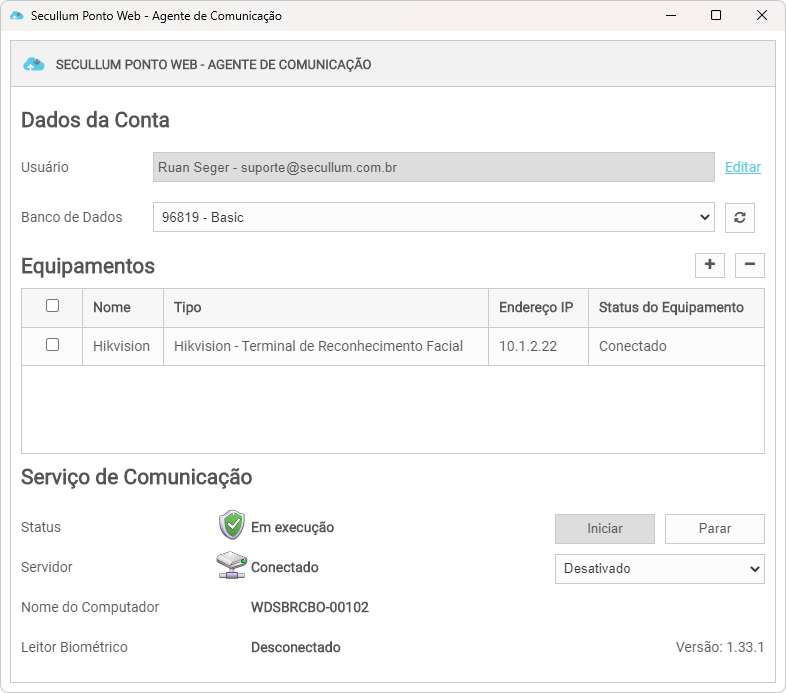
Task: Click the server connection icon
Action: [231, 566]
